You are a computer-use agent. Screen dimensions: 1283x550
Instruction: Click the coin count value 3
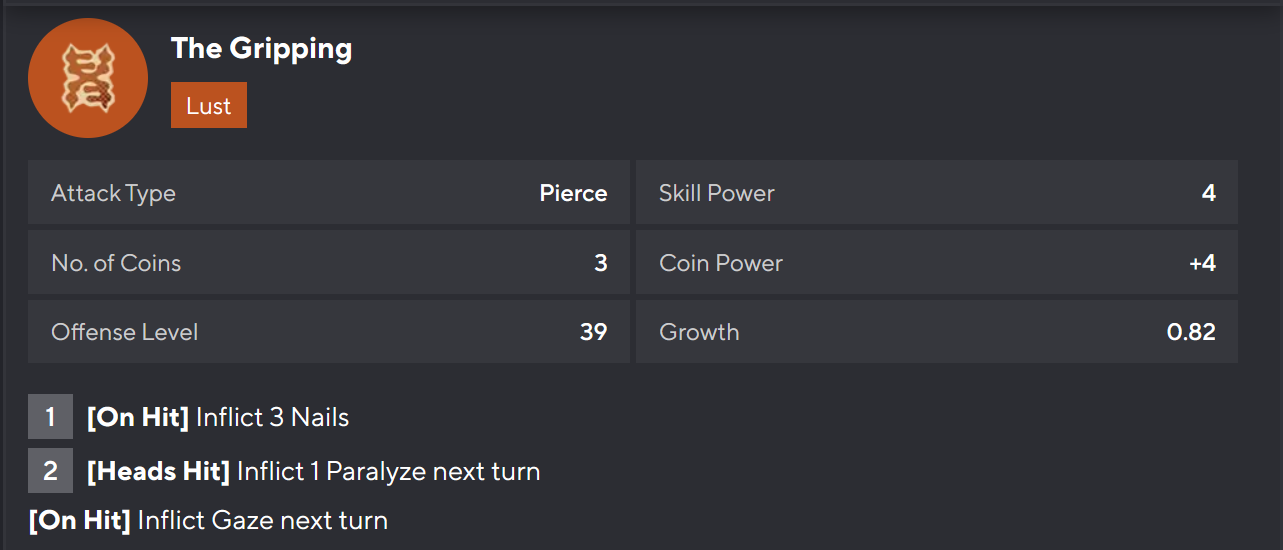tap(600, 263)
